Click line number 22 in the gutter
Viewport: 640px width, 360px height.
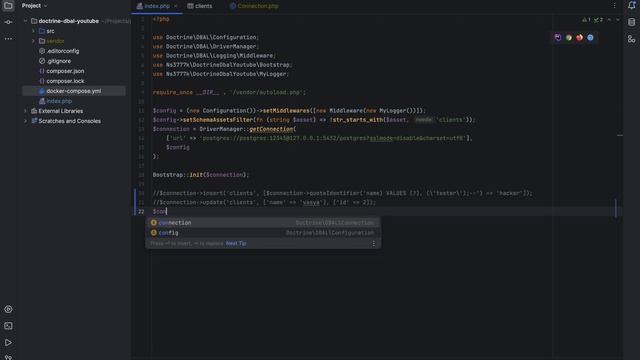[141, 211]
